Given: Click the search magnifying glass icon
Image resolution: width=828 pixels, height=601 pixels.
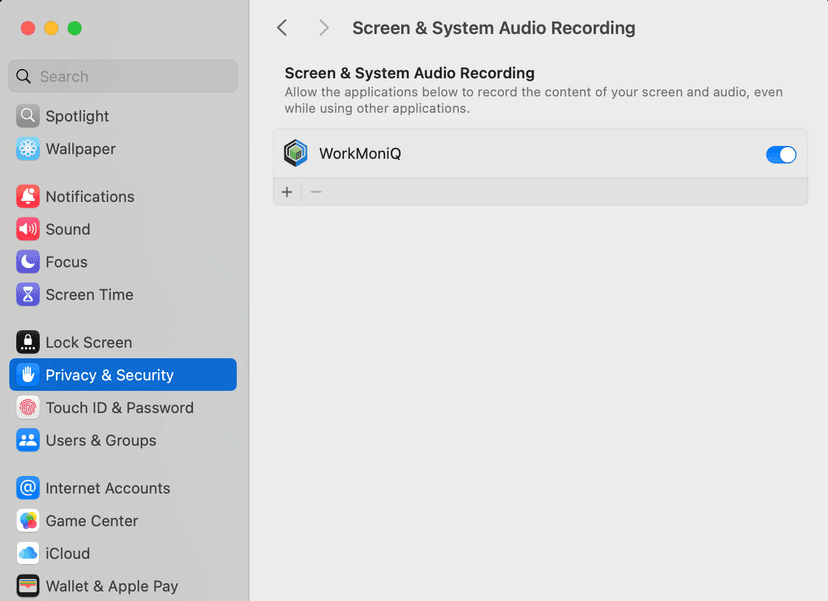Looking at the screenshot, I should coord(23,77).
